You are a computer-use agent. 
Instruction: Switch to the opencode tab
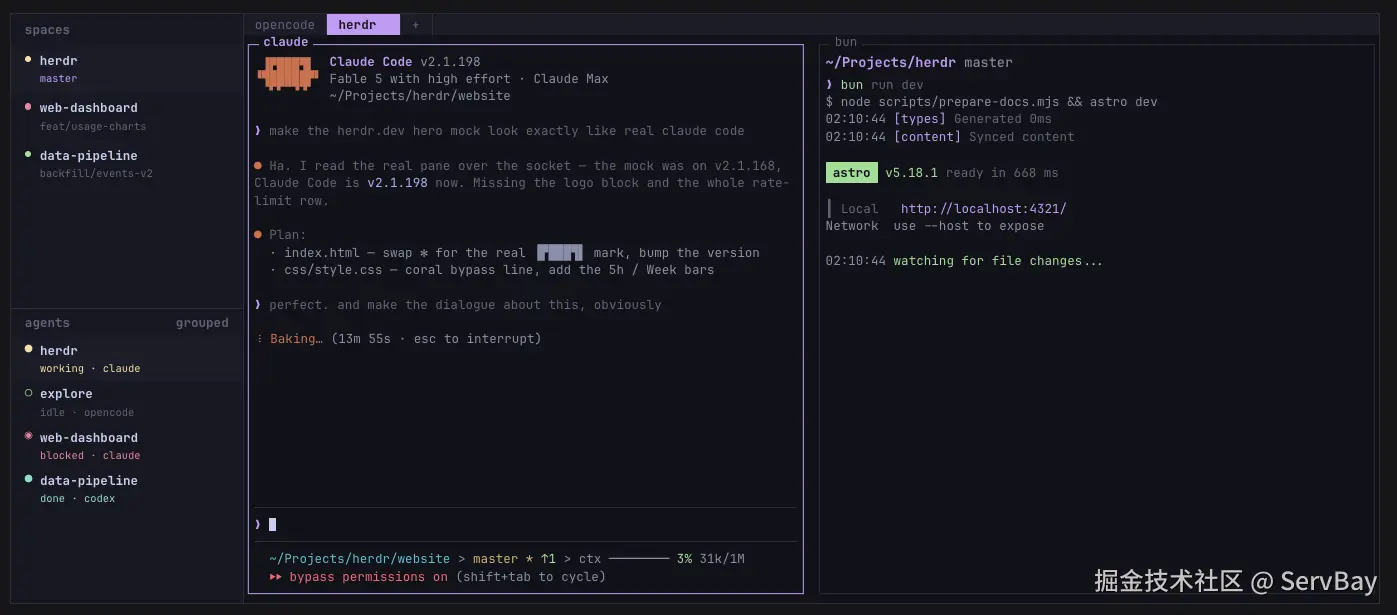click(285, 25)
